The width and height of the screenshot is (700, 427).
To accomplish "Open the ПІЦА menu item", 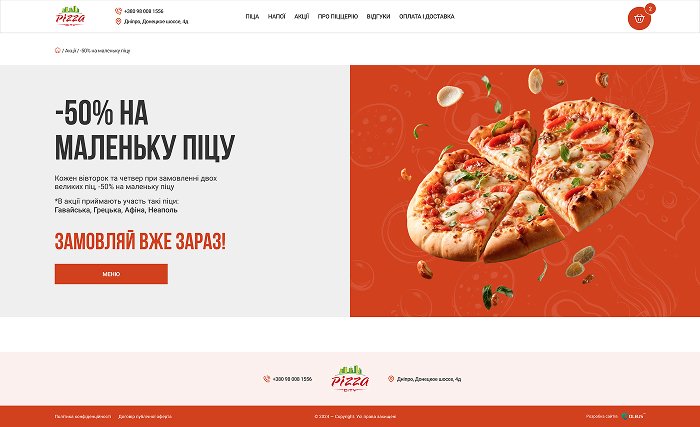I will 252,17.
